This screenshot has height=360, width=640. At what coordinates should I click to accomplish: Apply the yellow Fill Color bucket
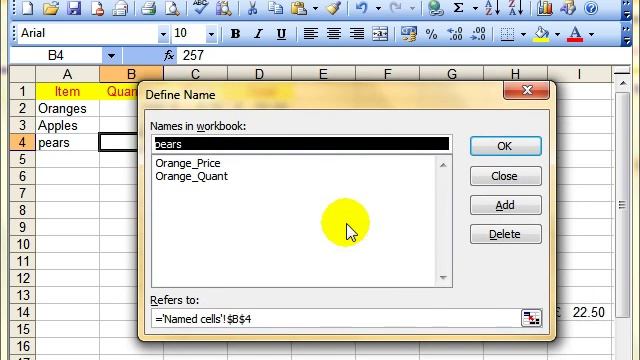tap(542, 34)
